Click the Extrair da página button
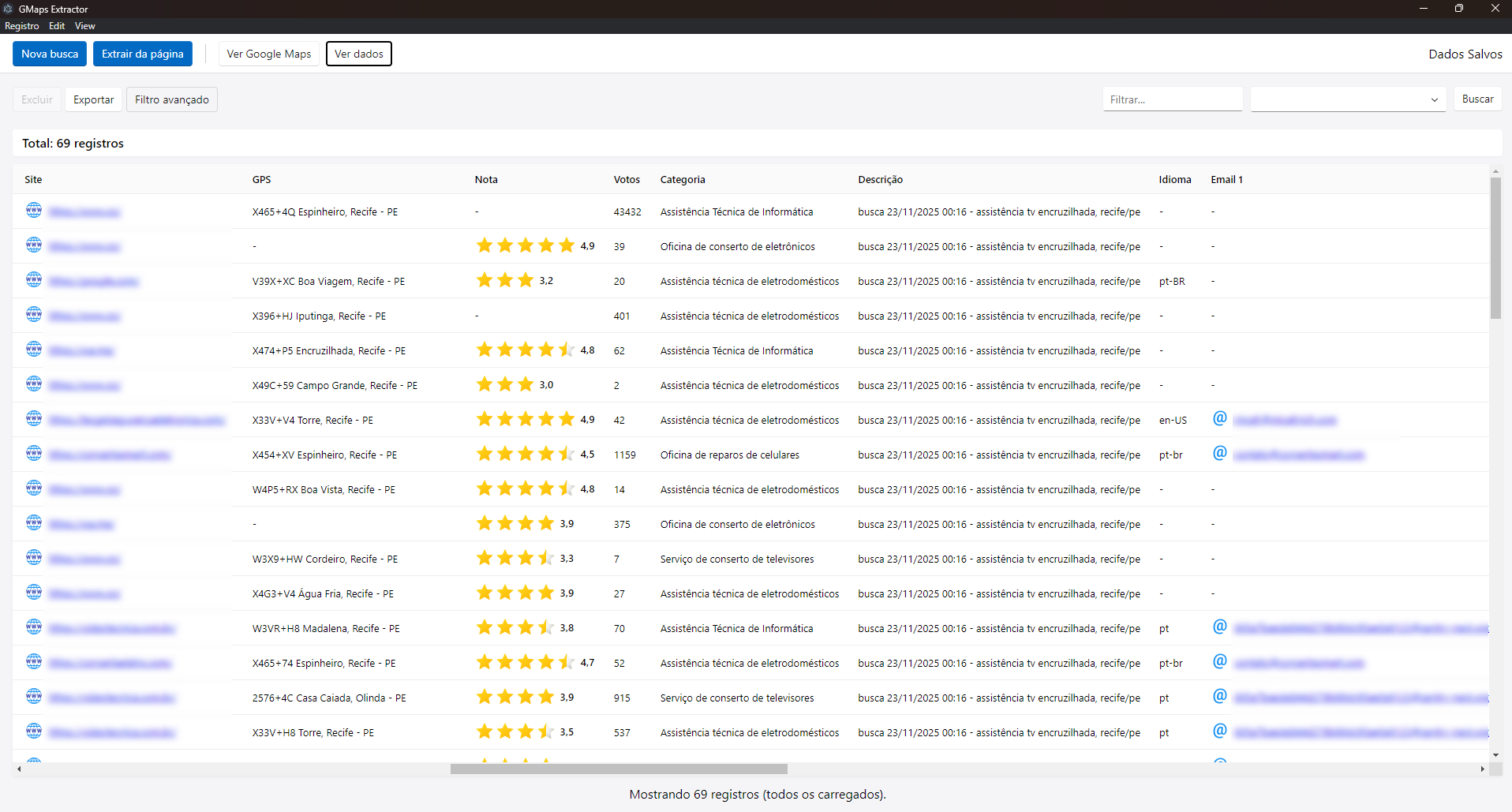 [x=142, y=54]
